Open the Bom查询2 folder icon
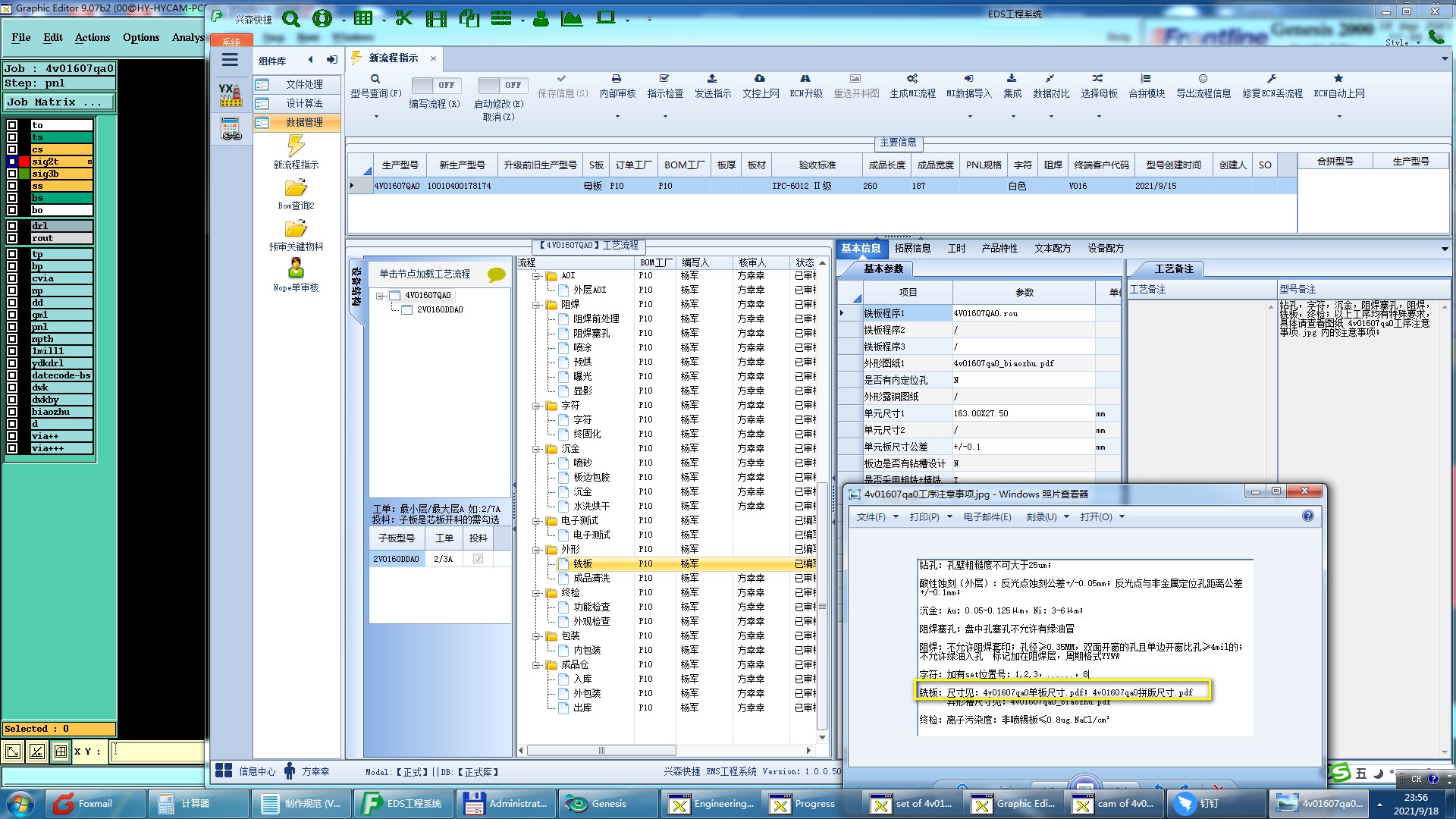Viewport: 1456px width, 819px height. point(296,188)
